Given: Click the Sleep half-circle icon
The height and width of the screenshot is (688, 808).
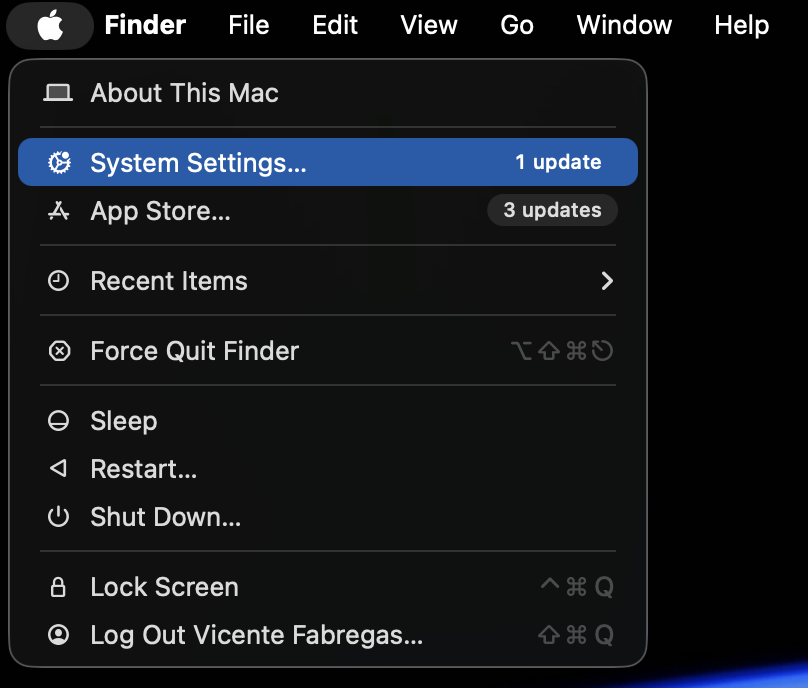Looking at the screenshot, I should coord(58,421).
